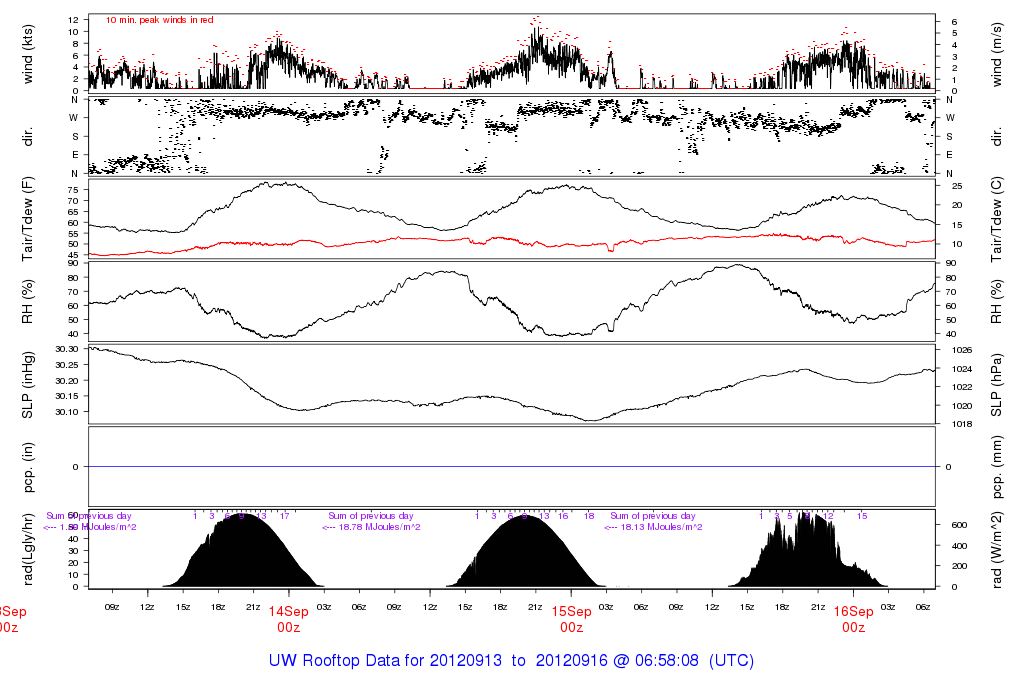Viewport: 1024px width, 700px height.
Task: Select the "wind (m/s)" right axis label
Action: pyautogui.click(x=996, y=55)
